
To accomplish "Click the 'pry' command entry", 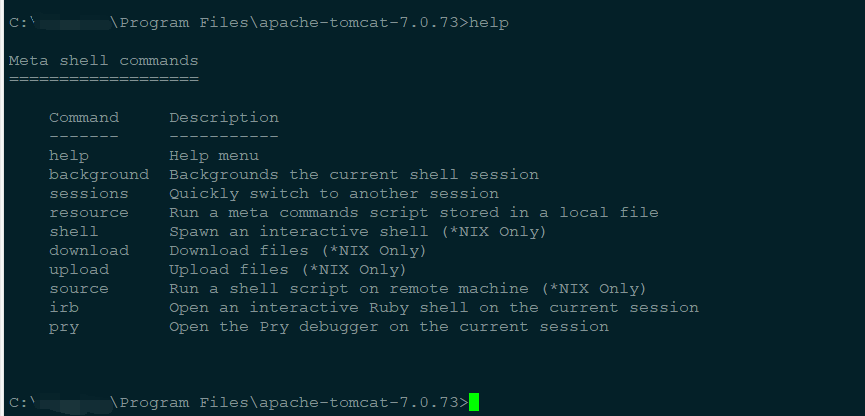I will [64, 327].
